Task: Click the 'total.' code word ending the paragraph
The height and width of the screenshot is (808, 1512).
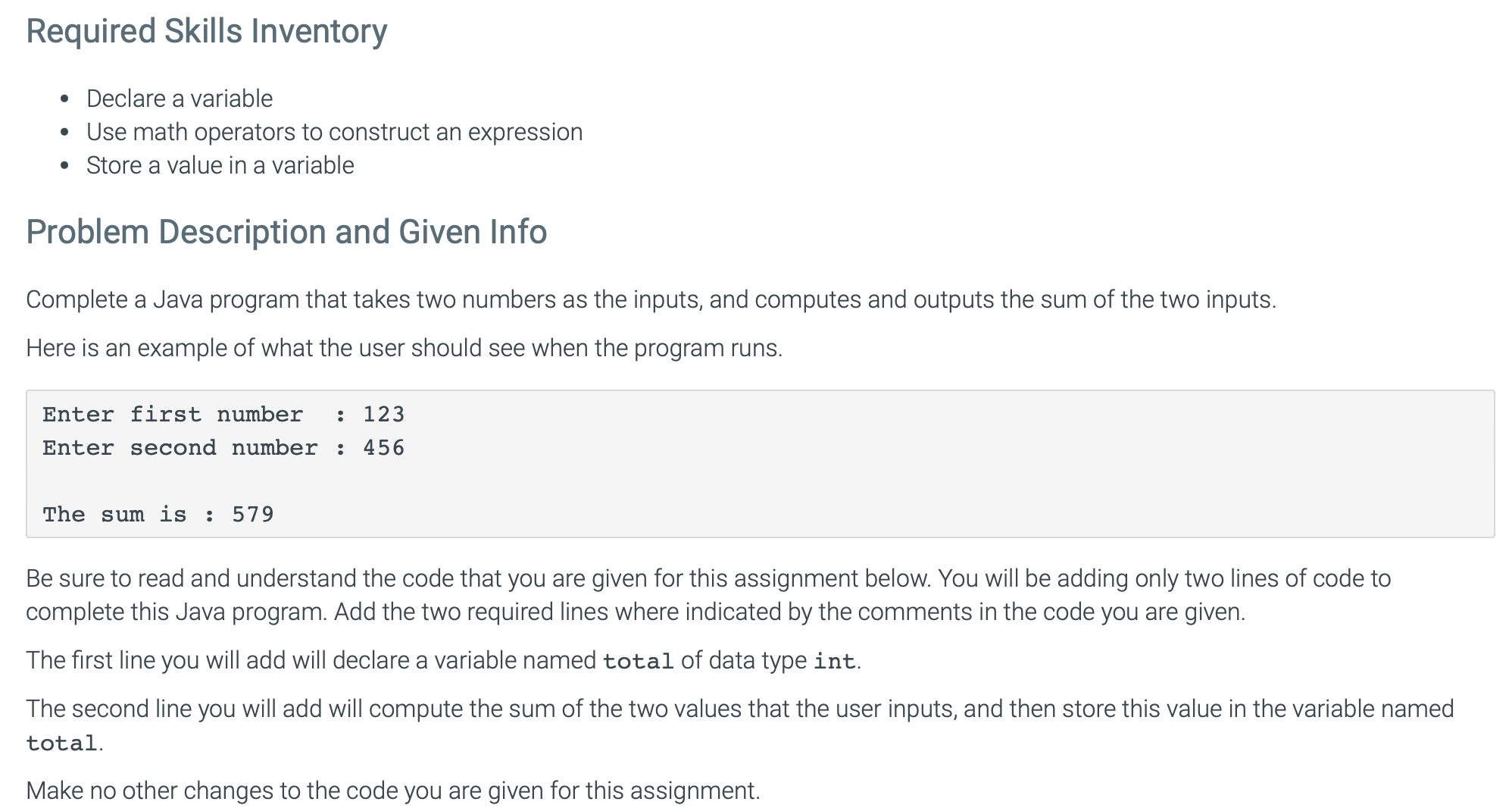Action: coord(62,744)
